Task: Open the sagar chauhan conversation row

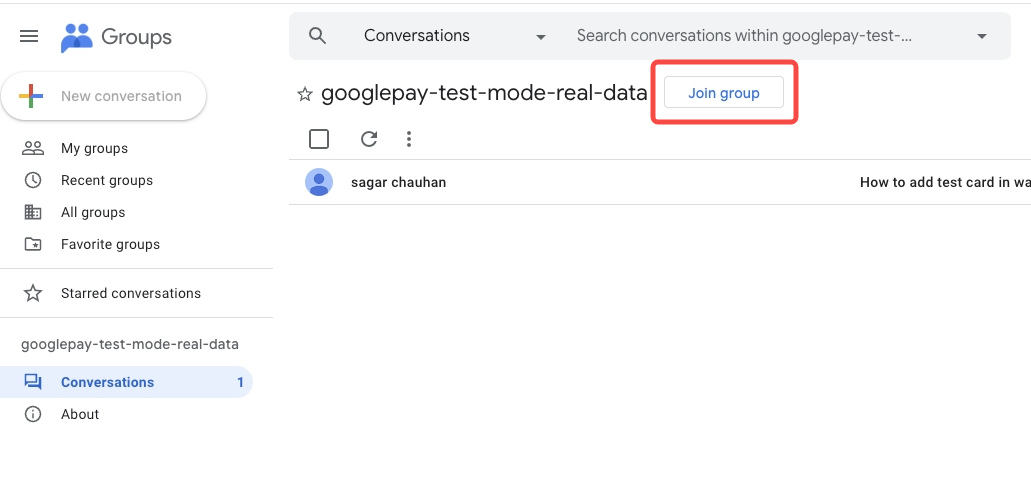Action: 660,182
